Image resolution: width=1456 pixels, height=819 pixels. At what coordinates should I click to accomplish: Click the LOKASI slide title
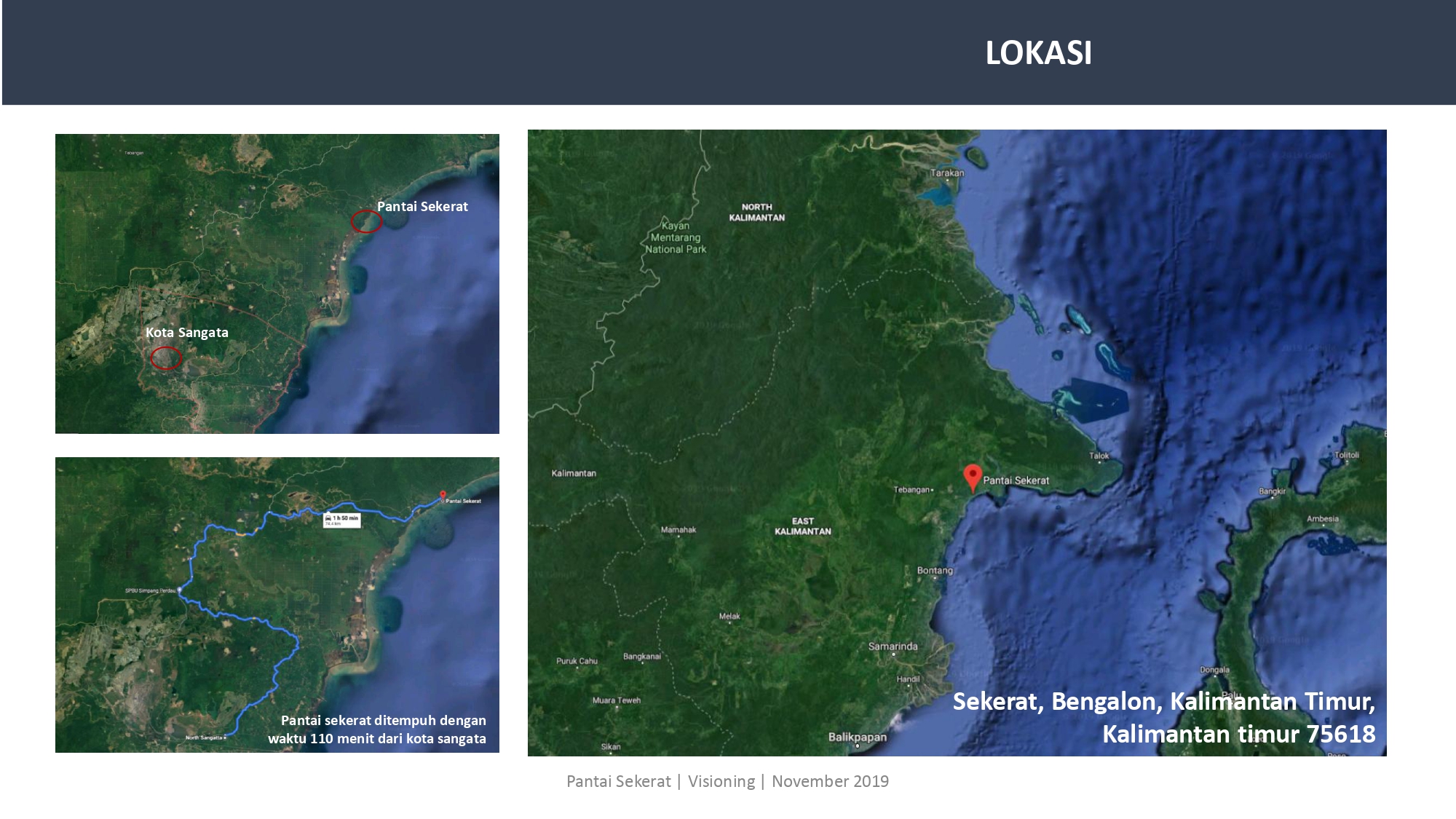pyautogui.click(x=1038, y=53)
